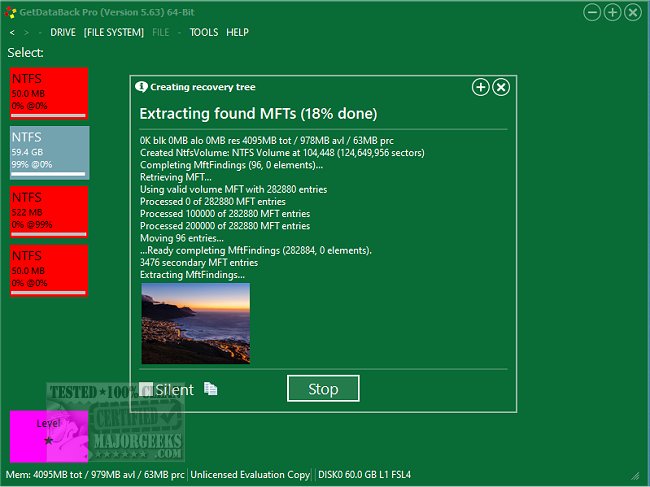Toggle the Silent checkbox
The height and width of the screenshot is (487, 650).
coord(146,389)
